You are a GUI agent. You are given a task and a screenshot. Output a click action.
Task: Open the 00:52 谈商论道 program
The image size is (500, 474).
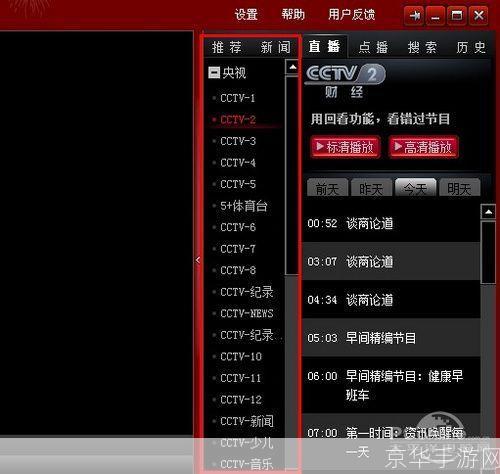pyautogui.click(x=391, y=223)
